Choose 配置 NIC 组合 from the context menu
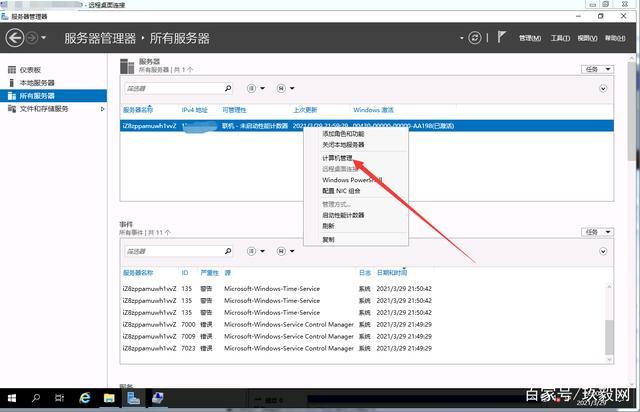The width and height of the screenshot is (640, 412). pyautogui.click(x=341, y=191)
